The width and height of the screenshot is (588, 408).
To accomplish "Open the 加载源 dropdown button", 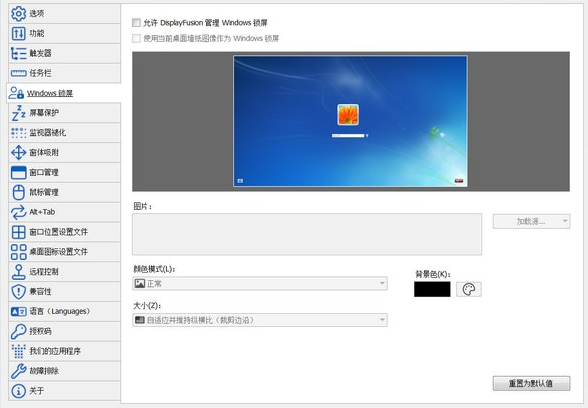I will (x=531, y=221).
